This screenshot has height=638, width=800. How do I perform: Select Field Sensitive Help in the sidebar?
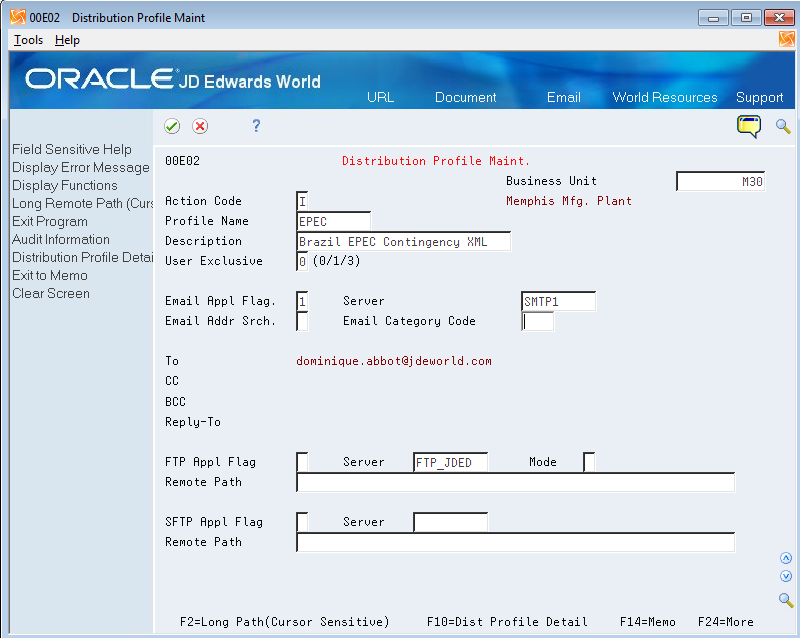pyautogui.click(x=72, y=149)
